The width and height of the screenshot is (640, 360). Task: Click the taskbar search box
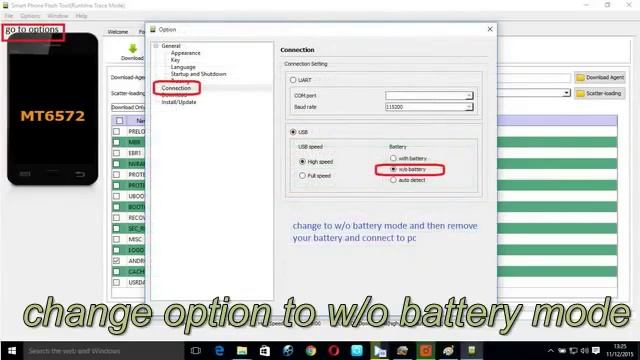[x=104, y=351]
